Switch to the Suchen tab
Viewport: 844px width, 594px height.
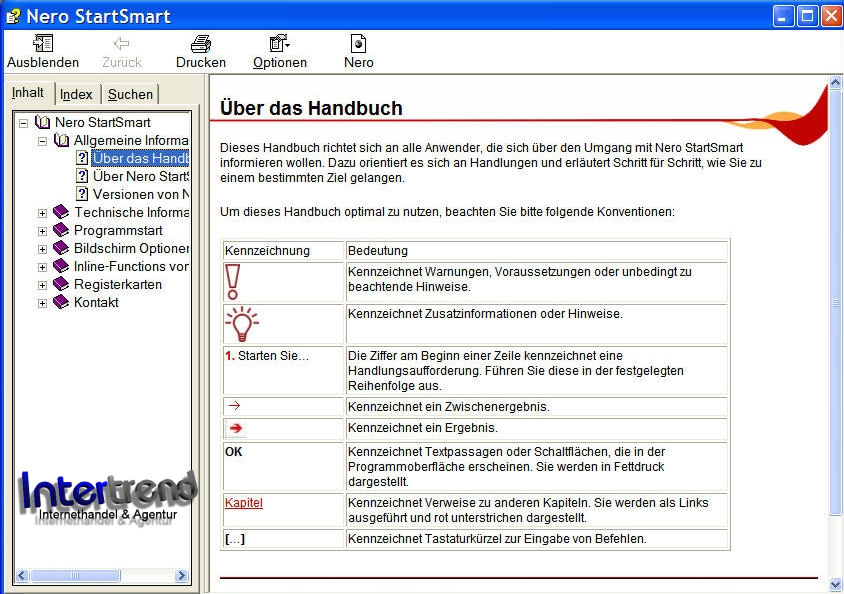coord(130,94)
